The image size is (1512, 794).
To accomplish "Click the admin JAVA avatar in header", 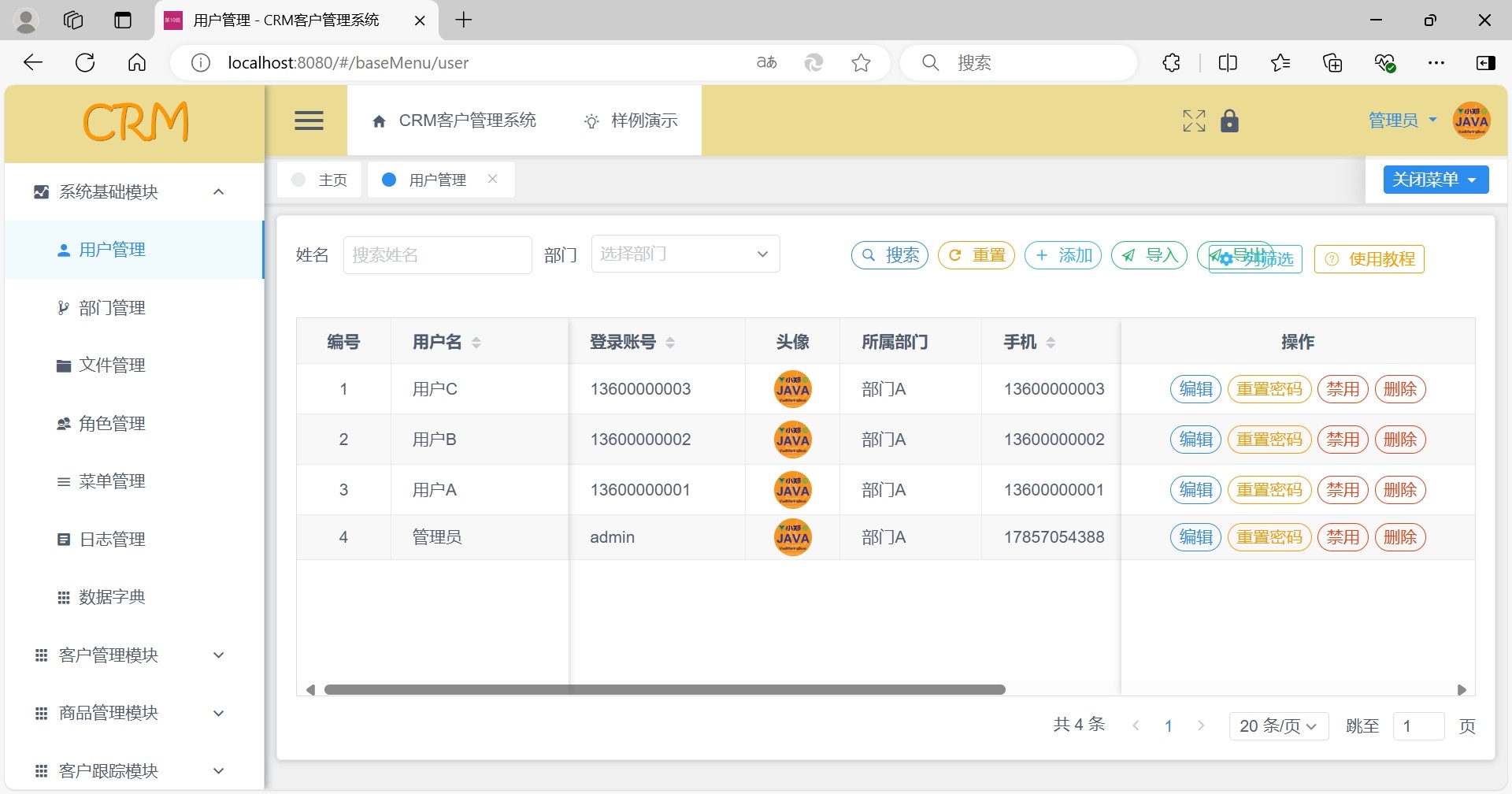I will pos(1471,121).
